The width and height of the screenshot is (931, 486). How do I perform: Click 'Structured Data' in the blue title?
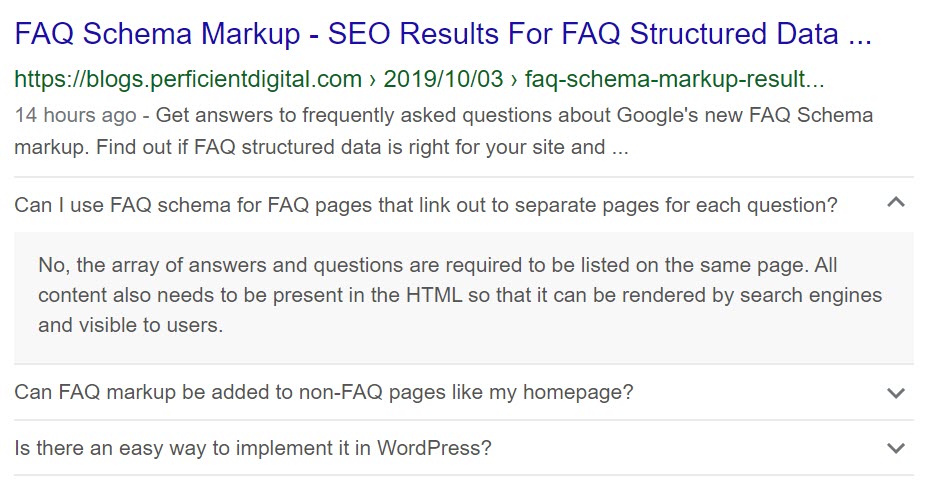tap(734, 34)
